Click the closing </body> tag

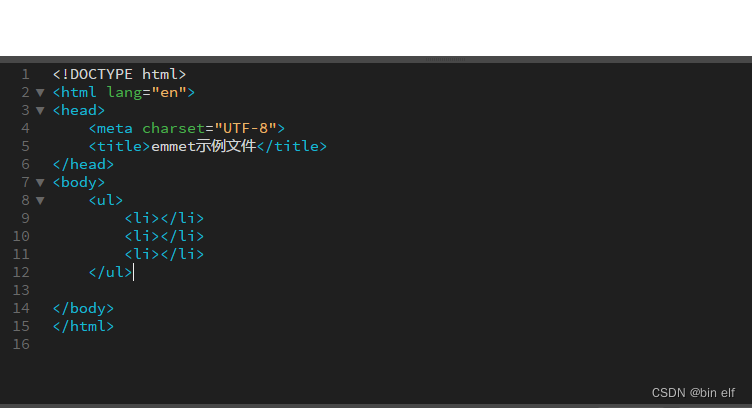click(x=83, y=308)
